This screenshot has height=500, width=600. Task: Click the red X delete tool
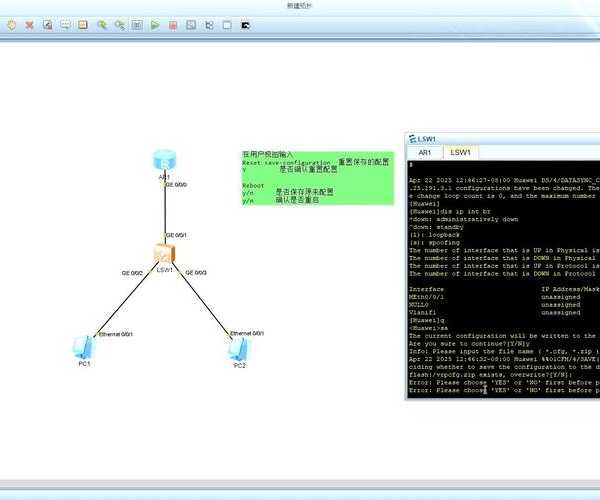29,24
